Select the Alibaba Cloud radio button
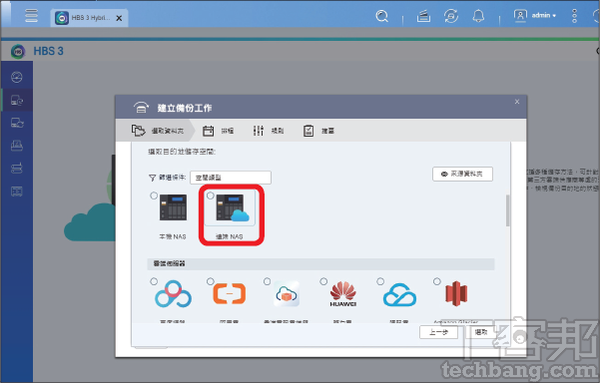 [210, 281]
